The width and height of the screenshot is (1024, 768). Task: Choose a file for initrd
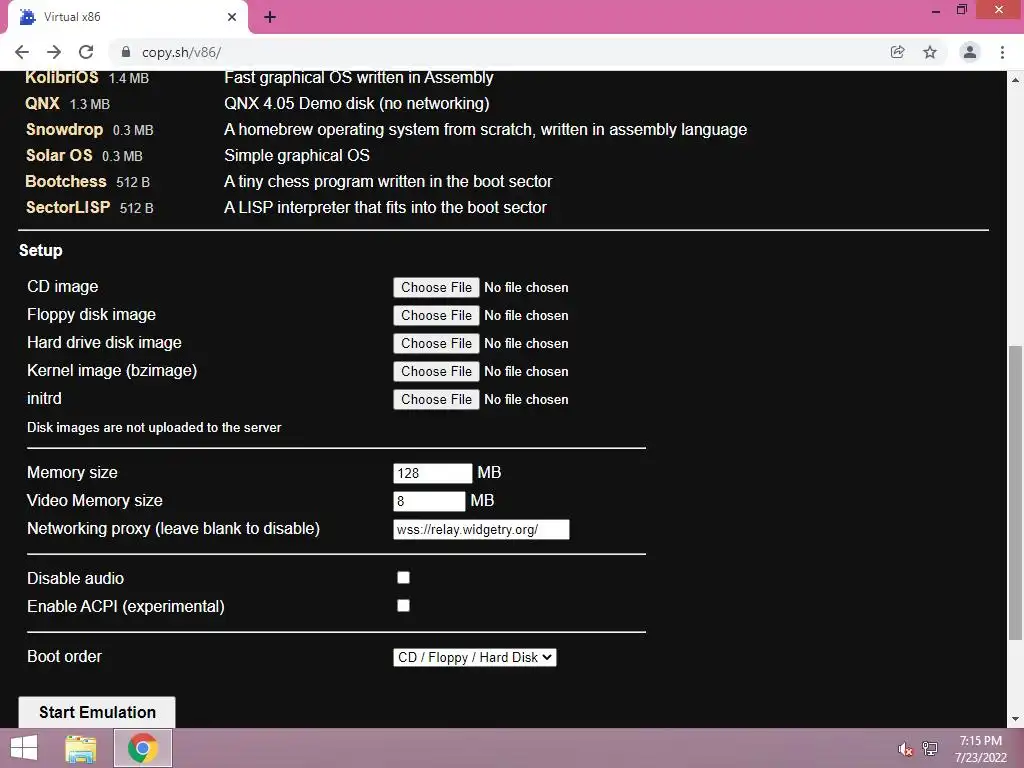[436, 400]
